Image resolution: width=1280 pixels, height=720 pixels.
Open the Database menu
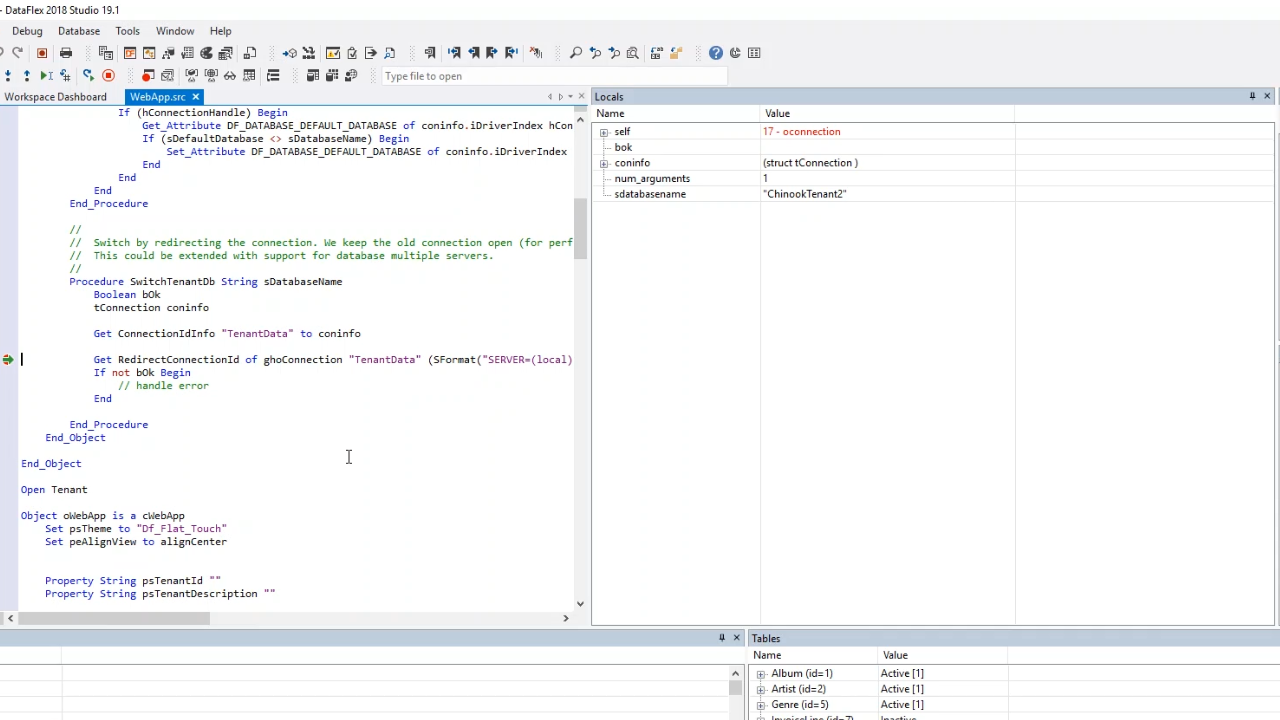click(x=78, y=31)
